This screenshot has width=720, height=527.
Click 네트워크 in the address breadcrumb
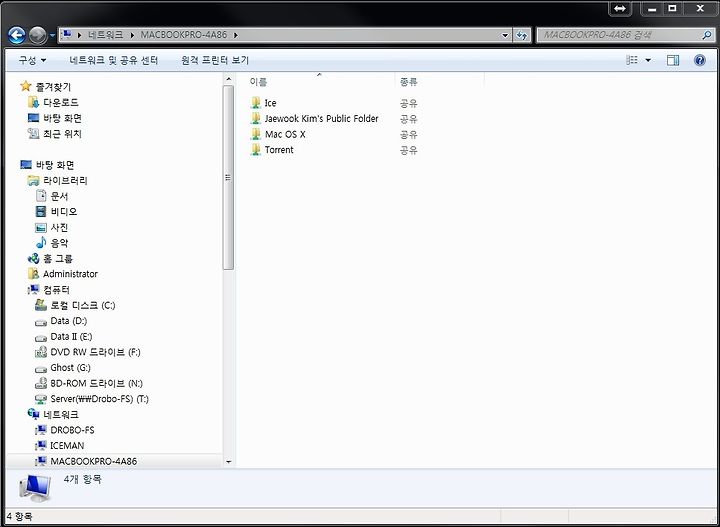click(x=106, y=35)
